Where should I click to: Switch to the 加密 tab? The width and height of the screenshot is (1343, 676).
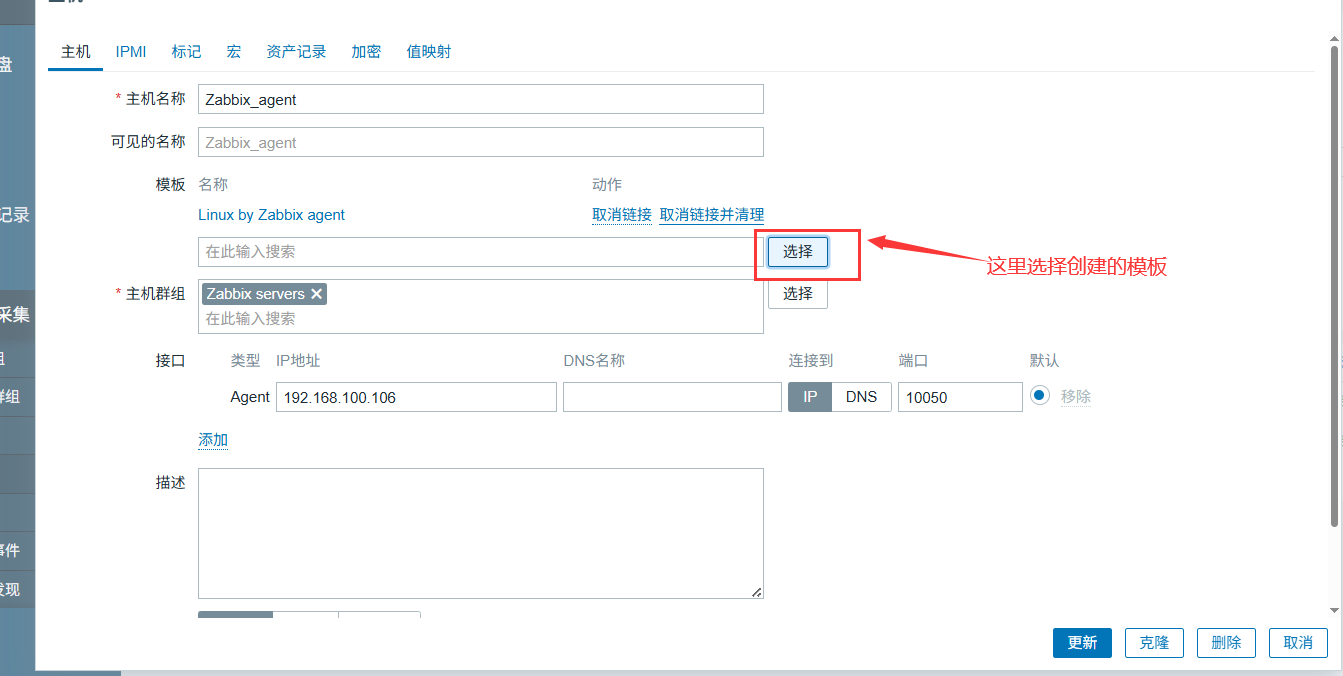click(x=366, y=52)
